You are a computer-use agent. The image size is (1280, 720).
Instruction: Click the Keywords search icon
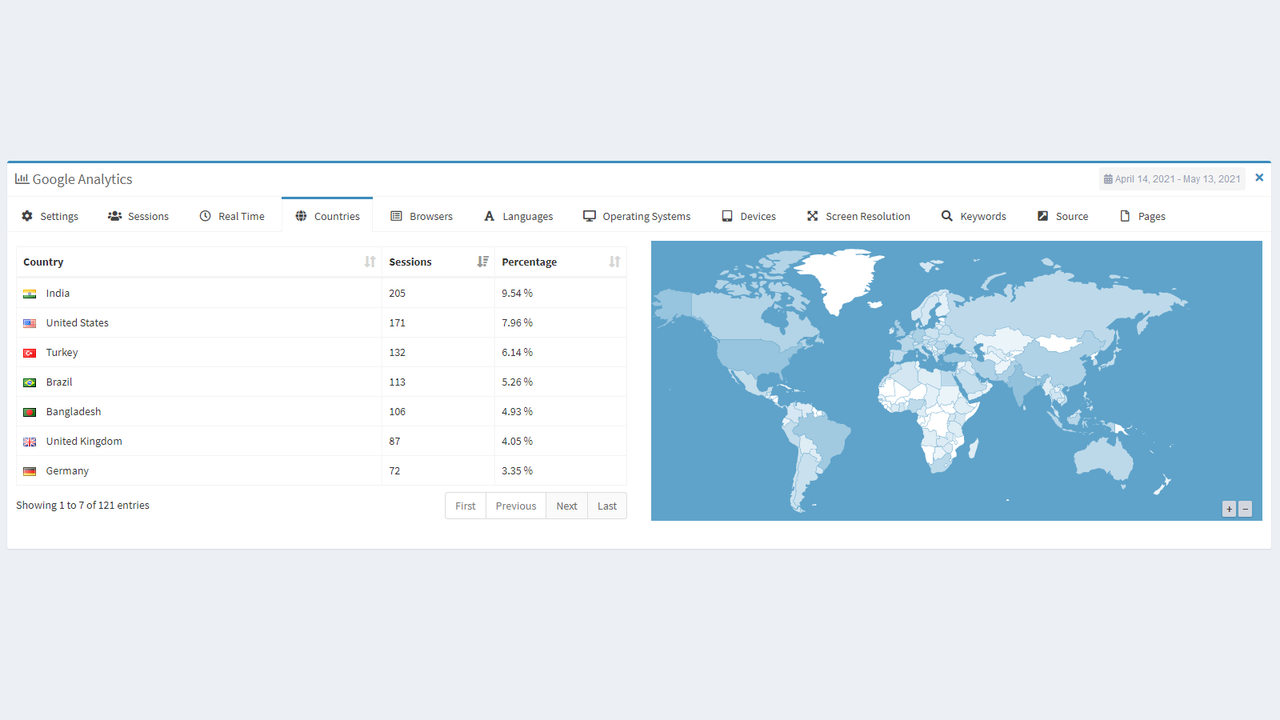pyautogui.click(x=945, y=216)
